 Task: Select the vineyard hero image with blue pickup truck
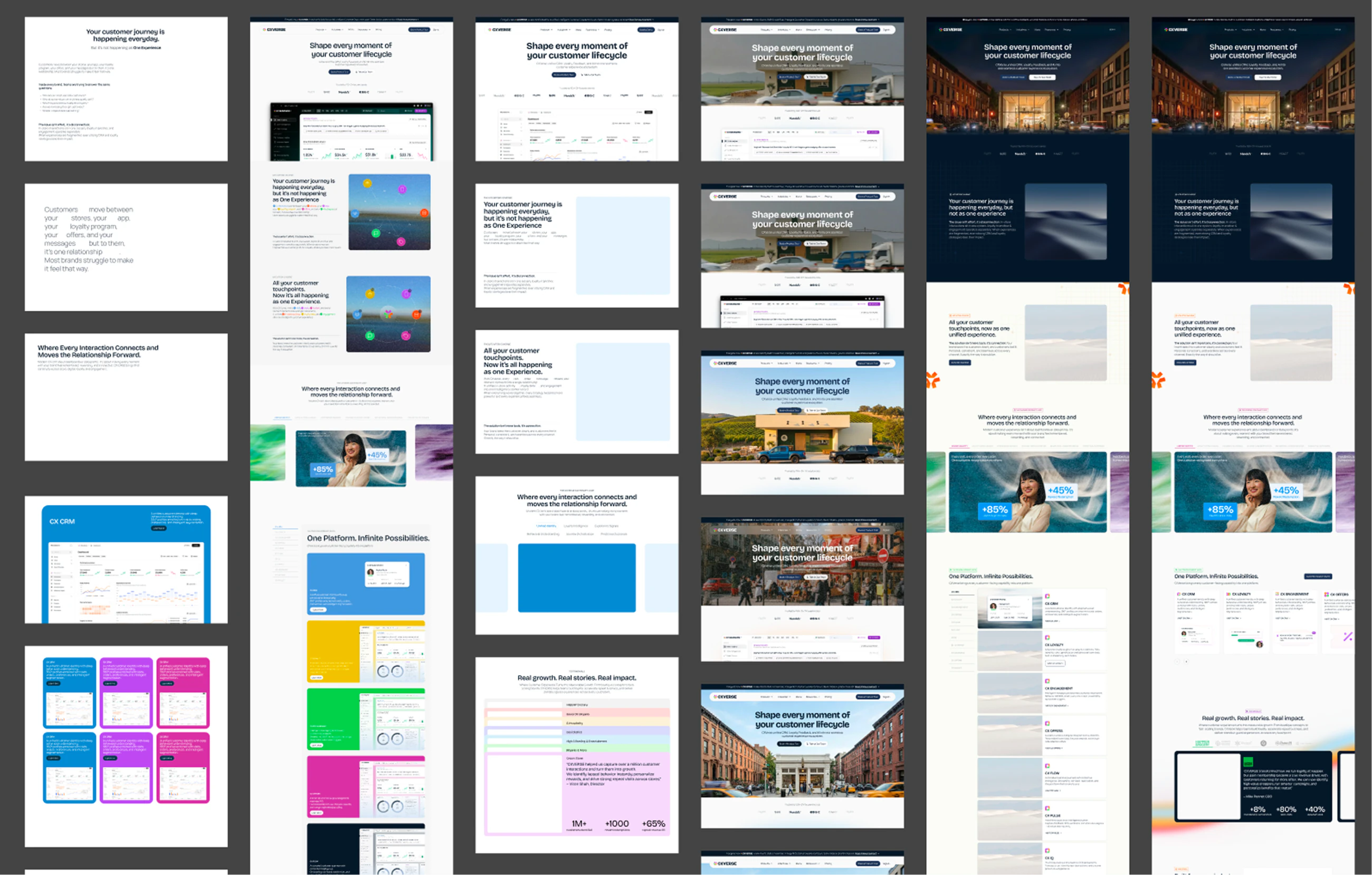click(x=802, y=410)
